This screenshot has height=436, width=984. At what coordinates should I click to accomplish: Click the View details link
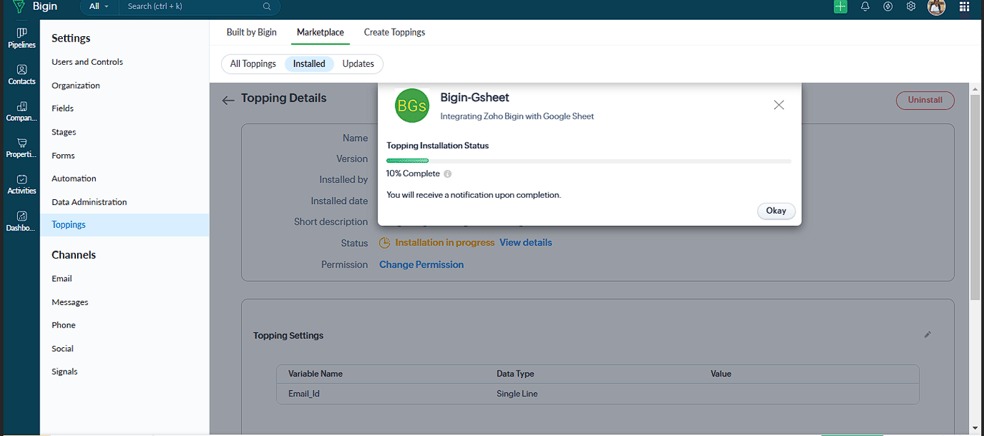(x=526, y=243)
